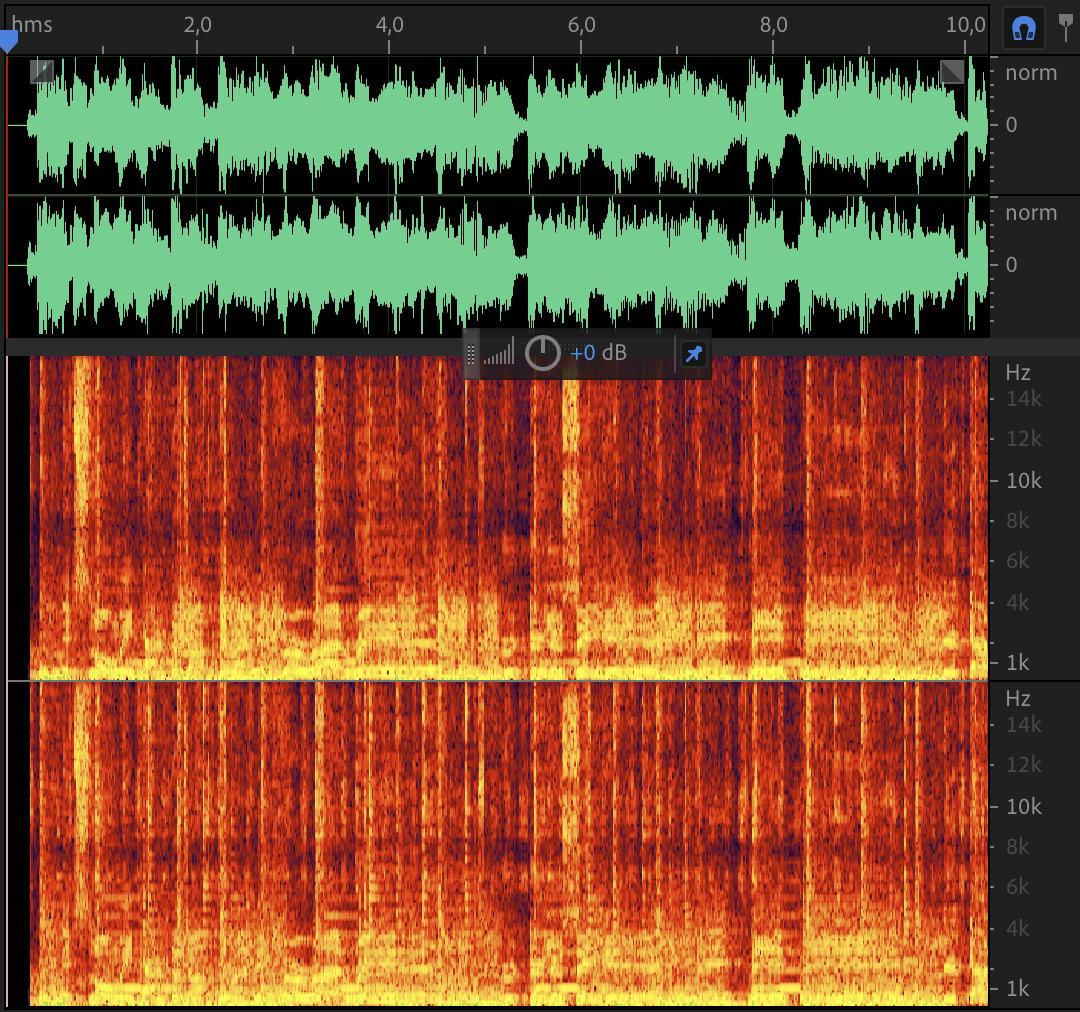The height and width of the screenshot is (1012, 1080).
Task: Click the divider between the two spectrogram channels
Action: [x=500, y=681]
